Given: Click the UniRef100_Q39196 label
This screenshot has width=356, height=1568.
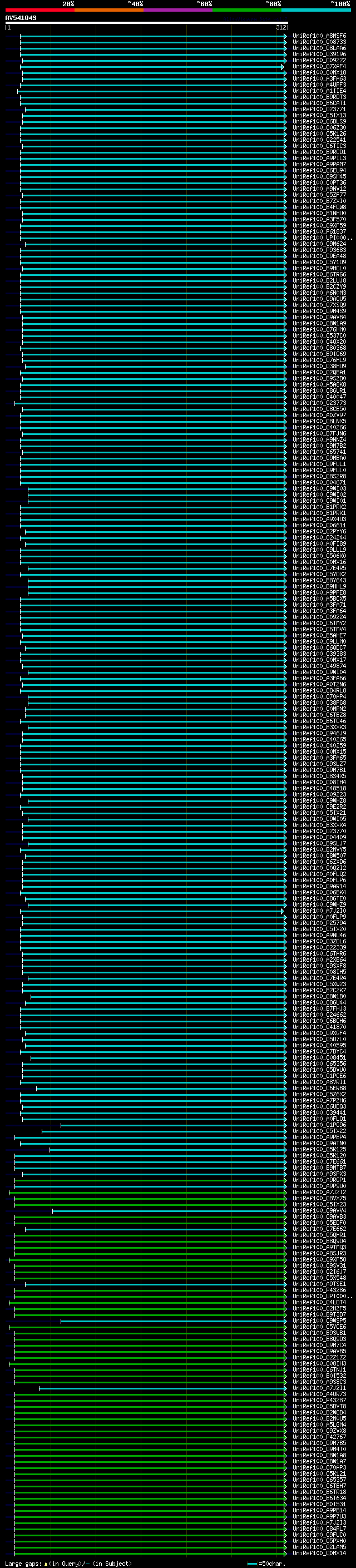Looking at the screenshot, I should 319,54.
